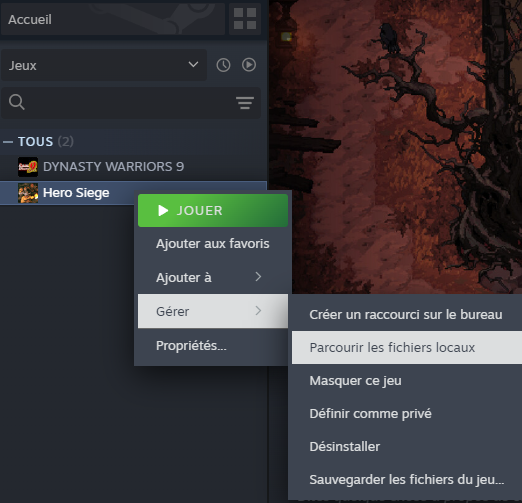The width and height of the screenshot is (522, 503).
Task: Click the recent activity clock icon
Action: [223, 65]
